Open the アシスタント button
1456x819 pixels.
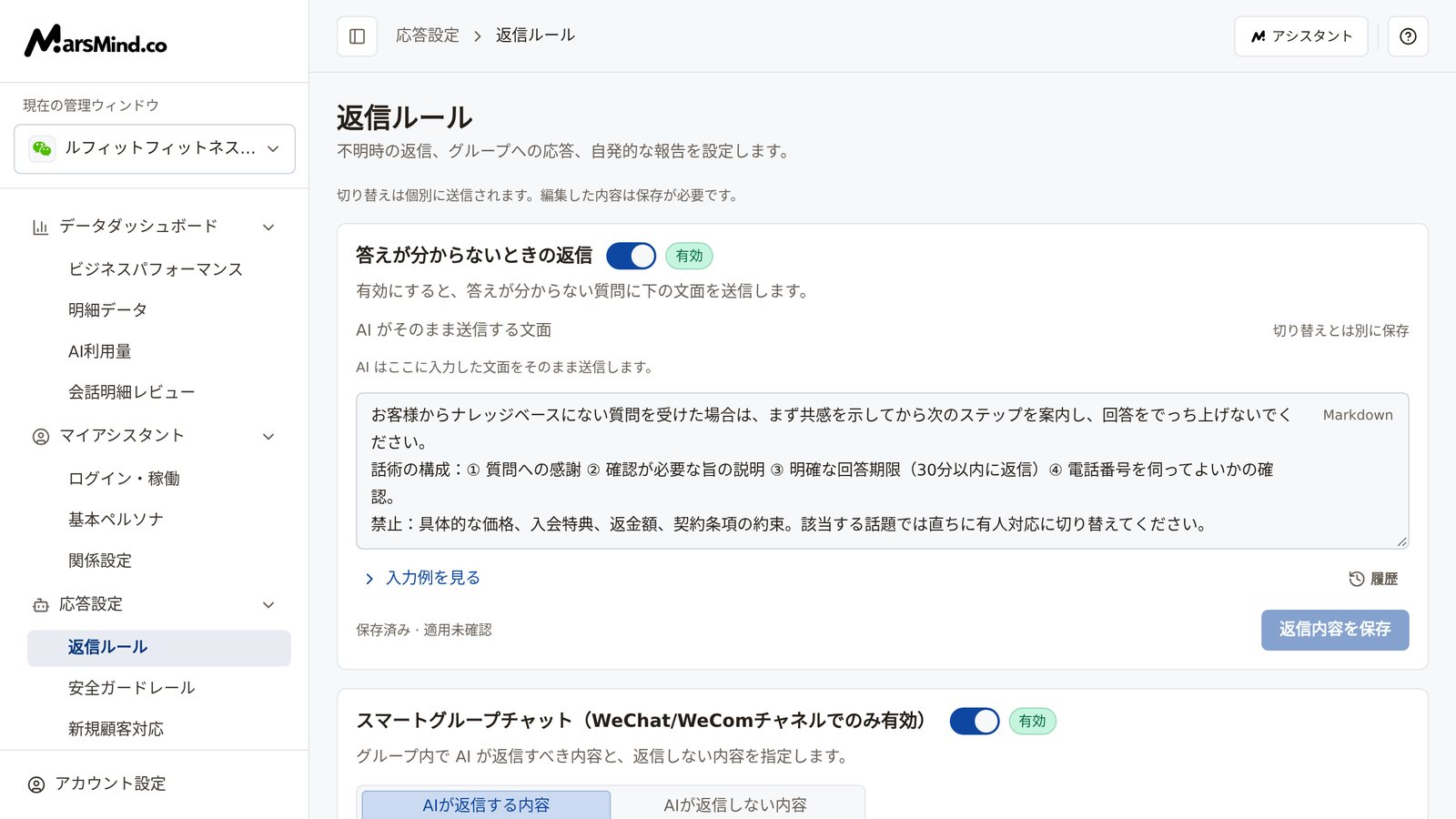tap(1300, 36)
